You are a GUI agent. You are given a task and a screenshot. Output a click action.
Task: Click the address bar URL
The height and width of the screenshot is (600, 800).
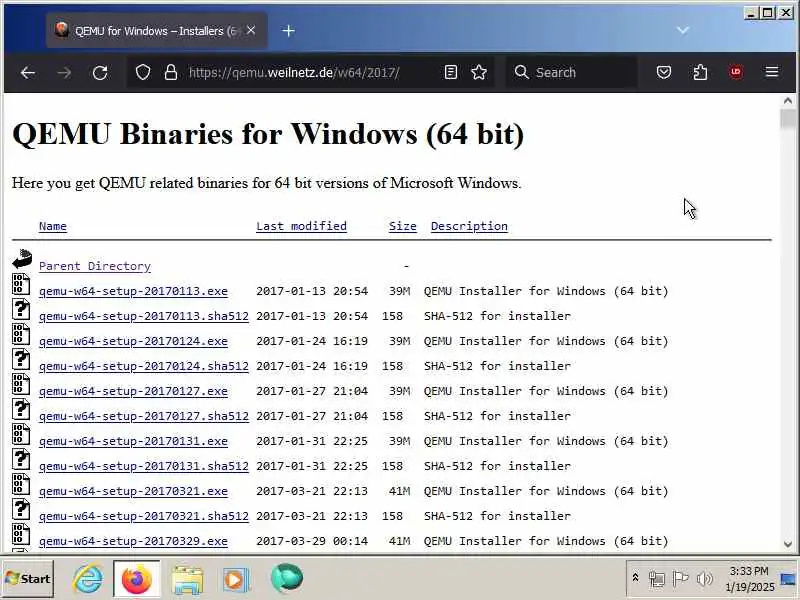(x=294, y=72)
